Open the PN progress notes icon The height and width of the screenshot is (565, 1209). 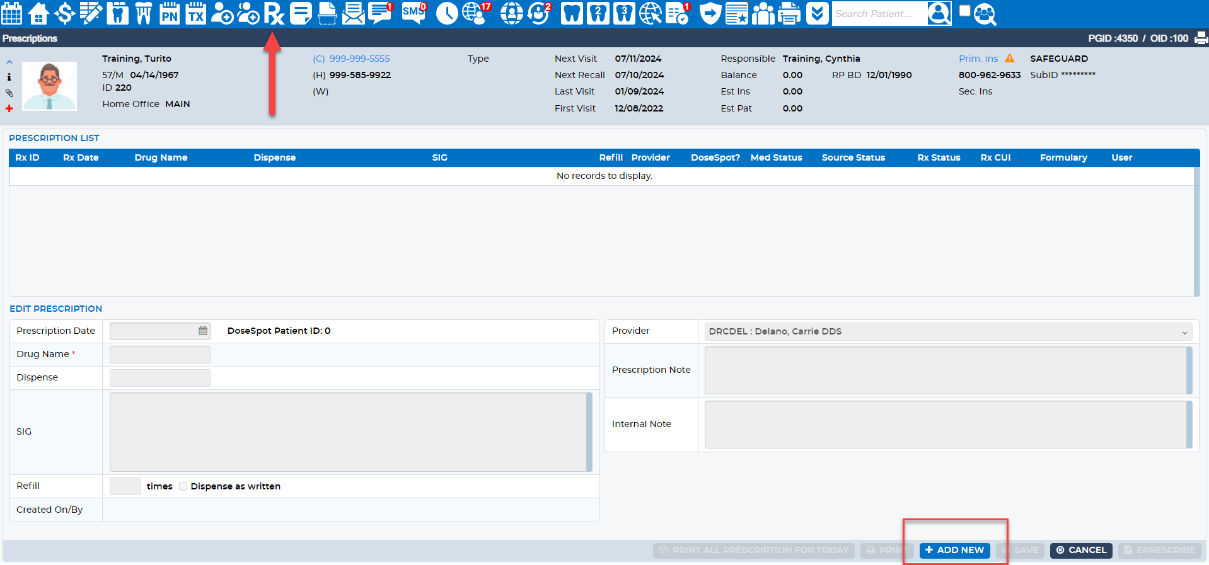pyautogui.click(x=169, y=13)
